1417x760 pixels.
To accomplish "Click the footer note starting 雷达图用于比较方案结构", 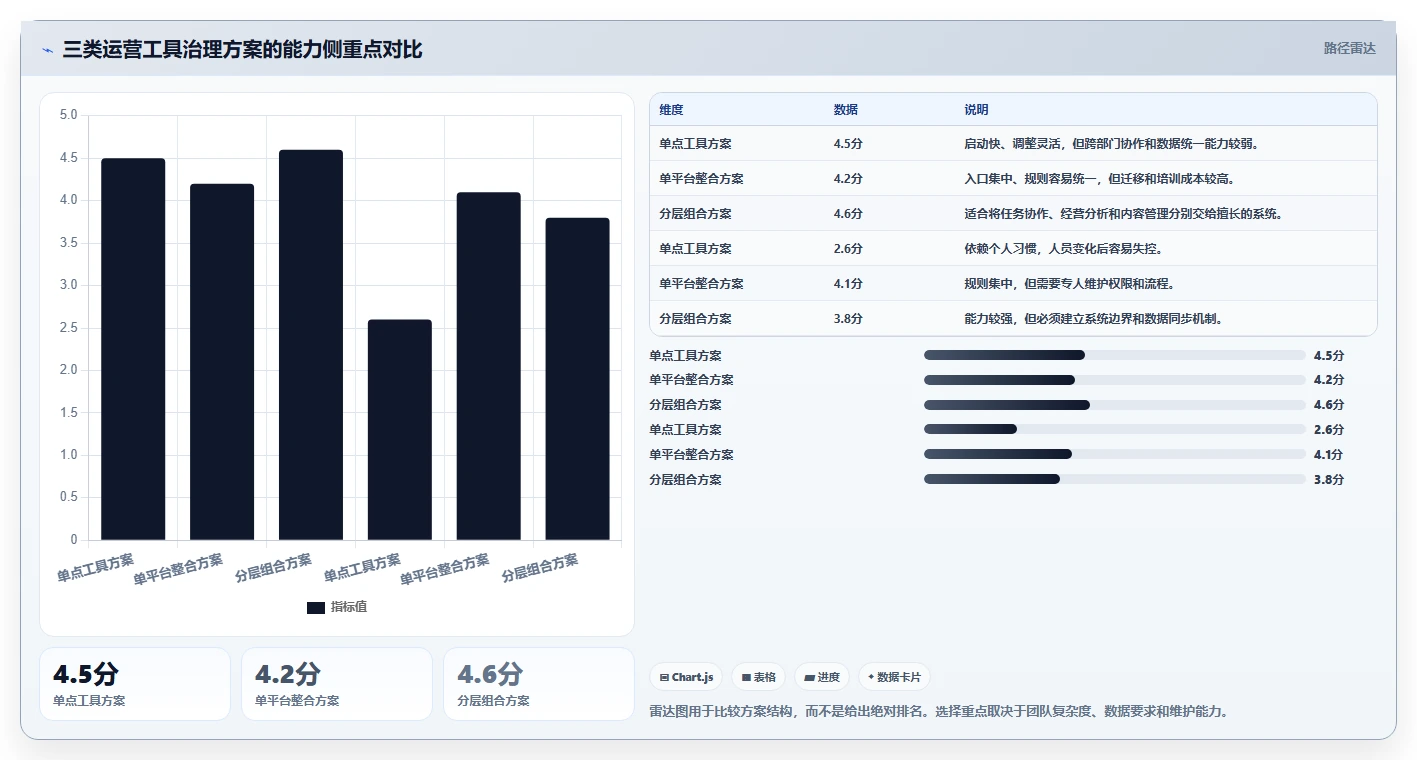I will [939, 712].
